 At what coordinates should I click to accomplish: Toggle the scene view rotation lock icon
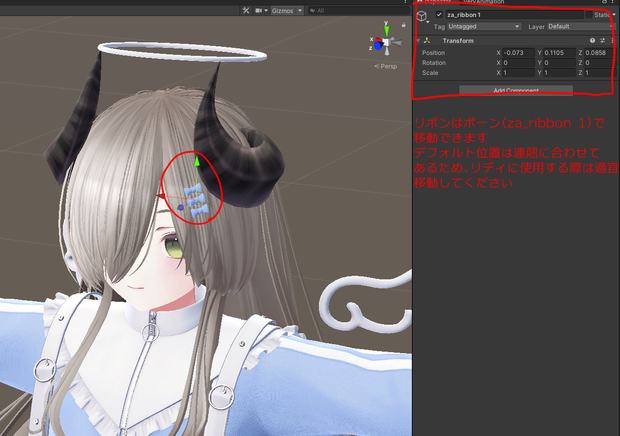[403, 25]
